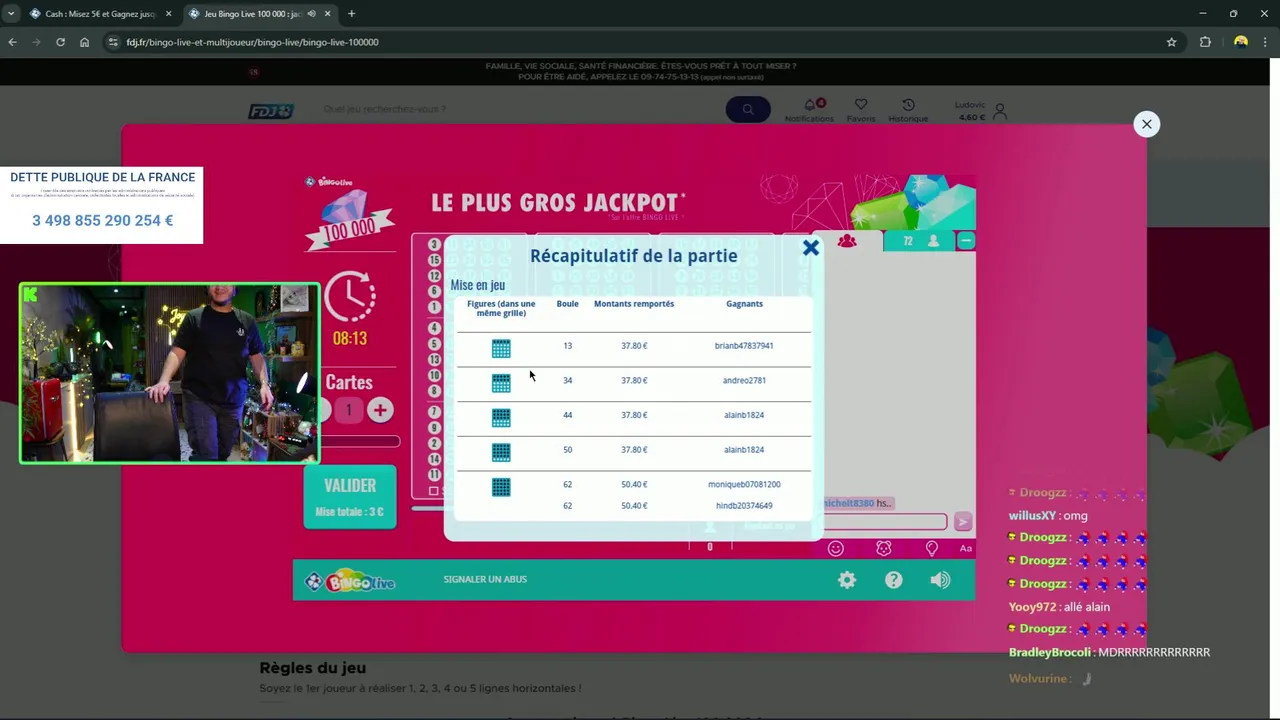This screenshot has height=720, width=1280.
Task: Click the grid figure icon for ball 44
Action: click(x=501, y=417)
